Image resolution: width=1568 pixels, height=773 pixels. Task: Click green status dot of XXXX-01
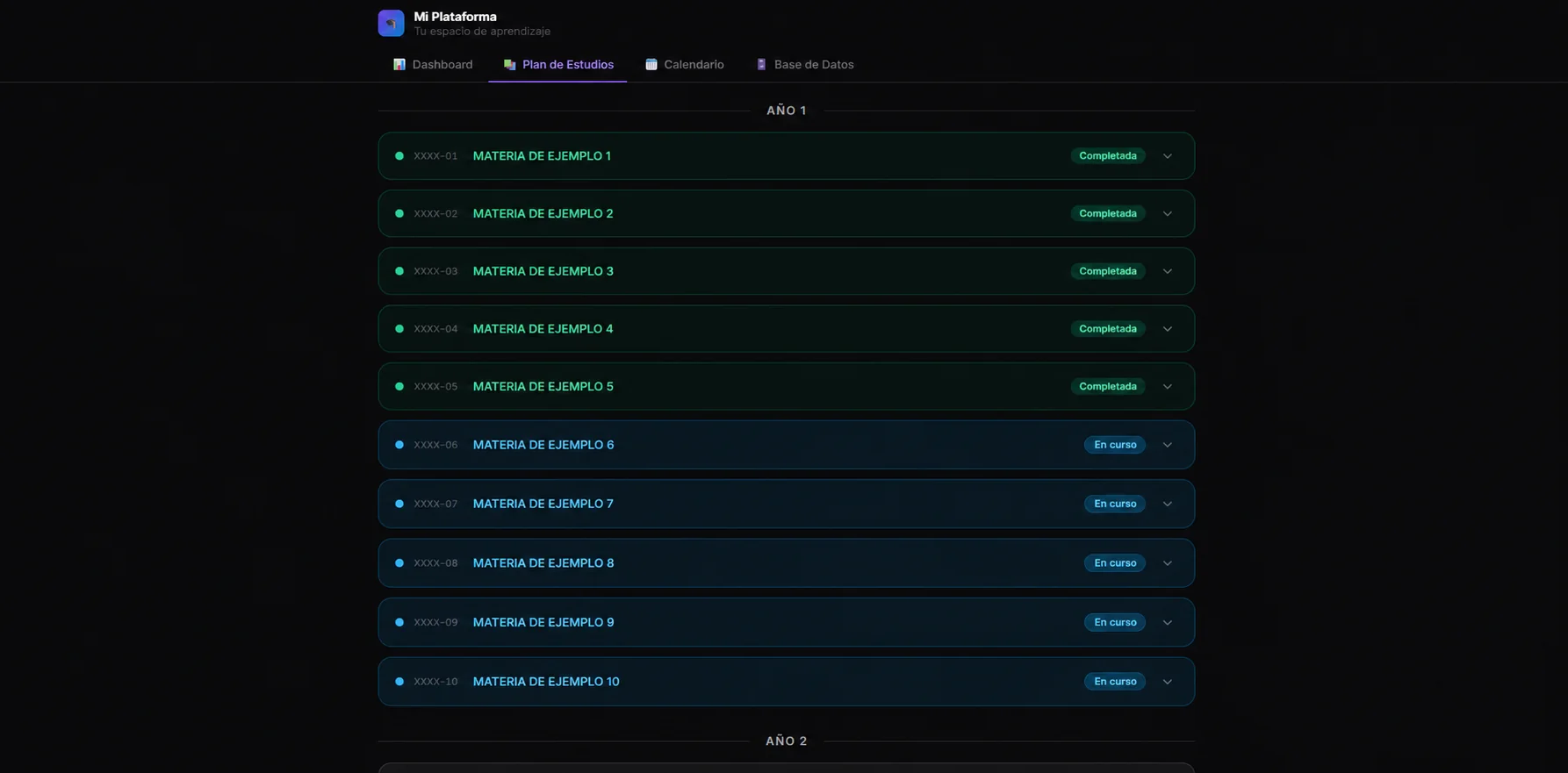tap(399, 156)
